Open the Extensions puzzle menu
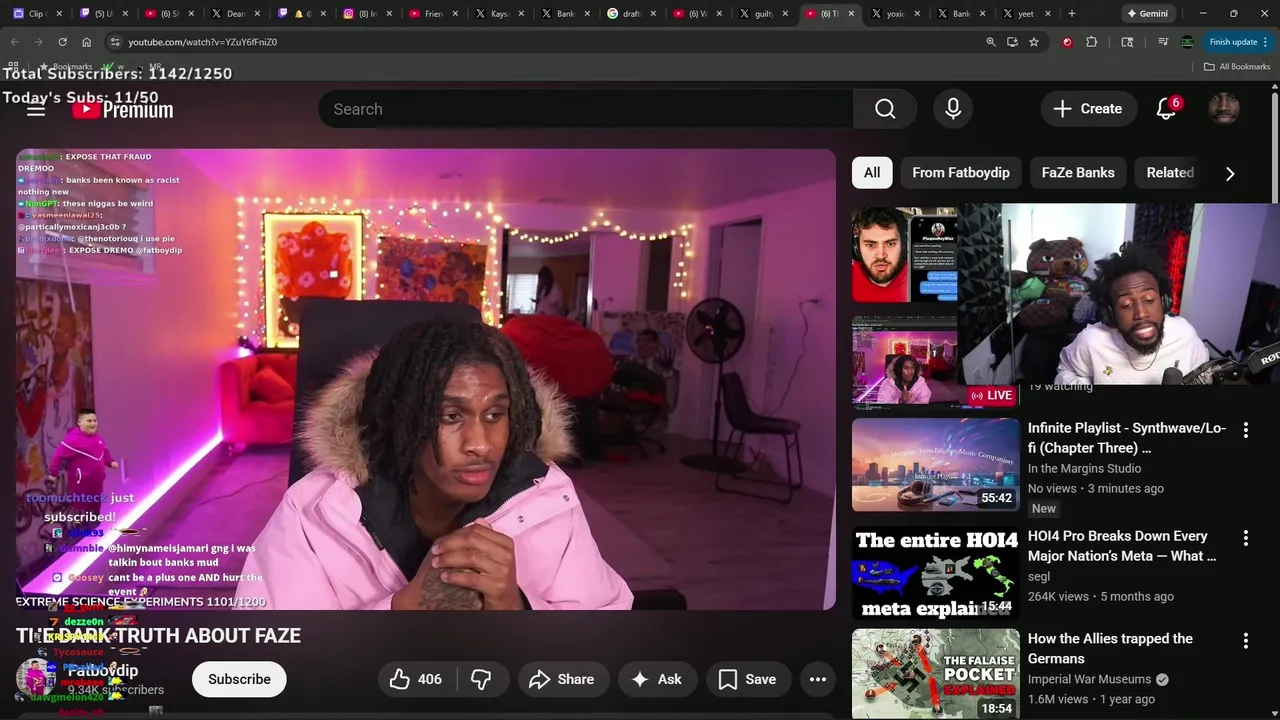Screen dimensions: 1280x720 [x=1091, y=42]
